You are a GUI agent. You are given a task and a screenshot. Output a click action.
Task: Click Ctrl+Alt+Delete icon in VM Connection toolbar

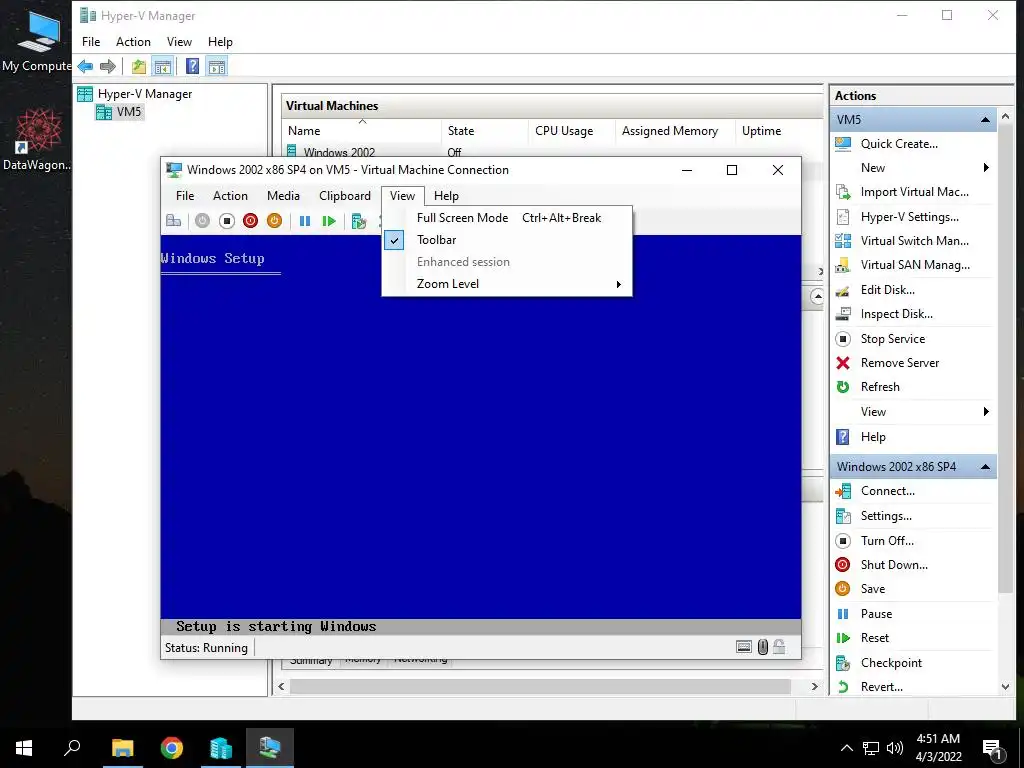tap(174, 221)
